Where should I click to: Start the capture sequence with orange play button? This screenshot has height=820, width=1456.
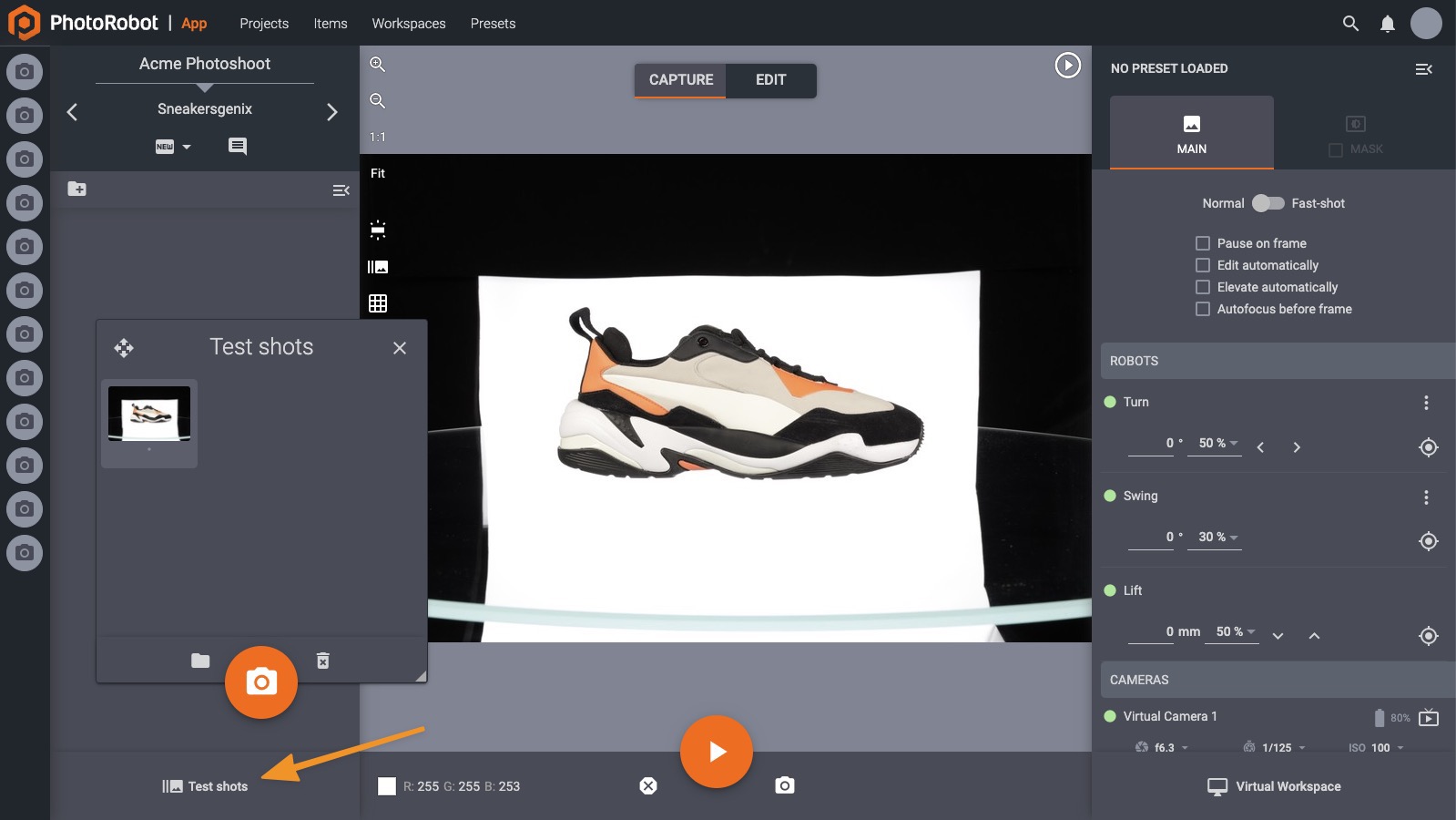[x=717, y=752]
